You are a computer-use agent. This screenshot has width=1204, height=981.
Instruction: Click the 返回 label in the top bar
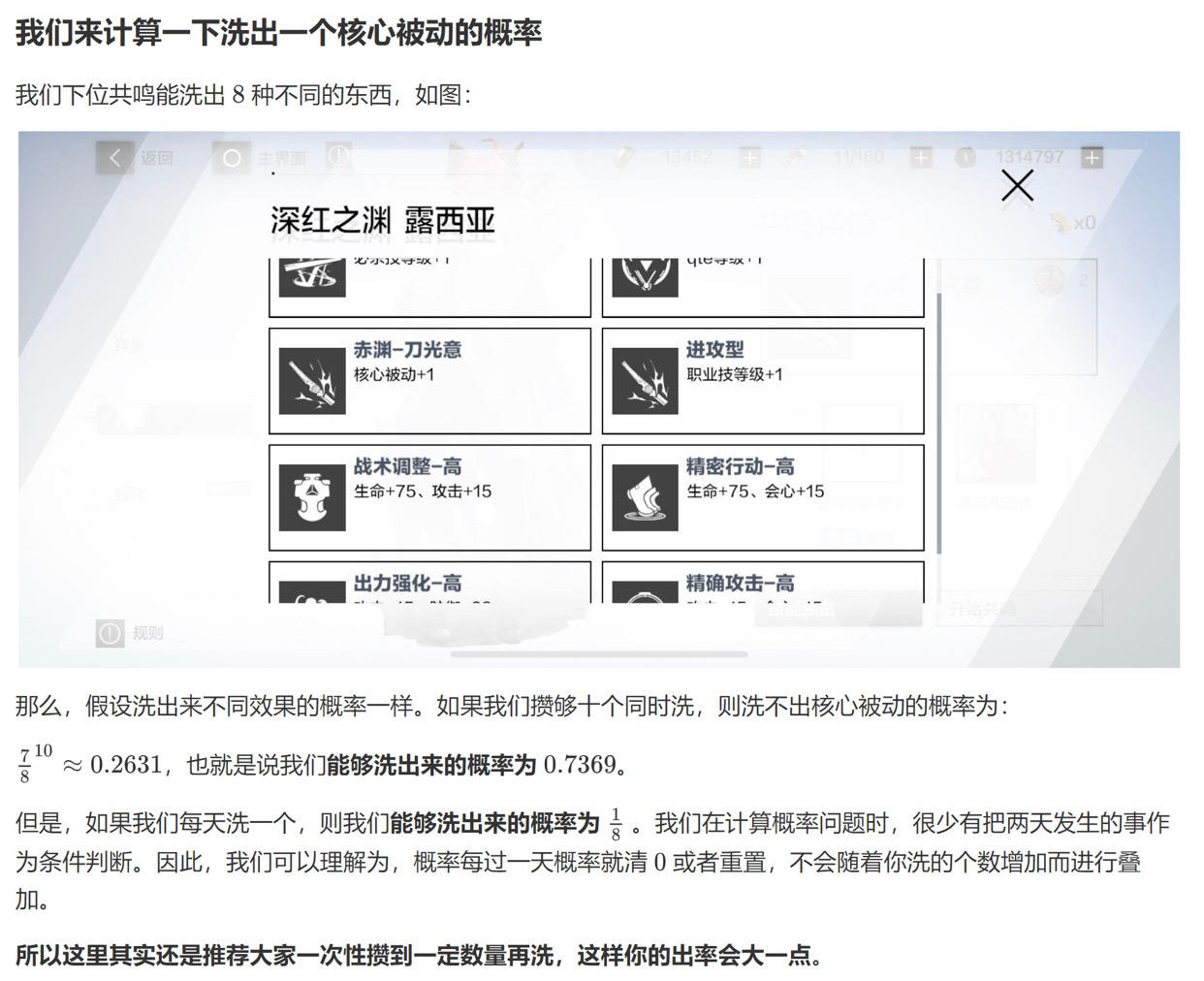(x=156, y=157)
